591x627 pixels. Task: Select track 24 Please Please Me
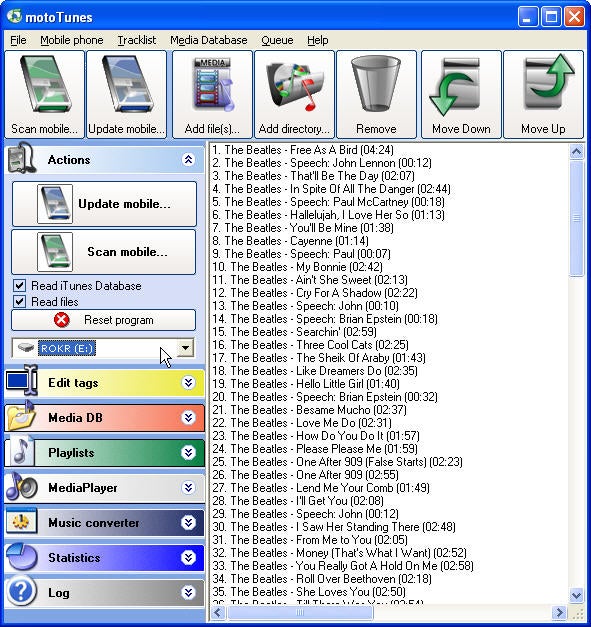tap(315, 449)
